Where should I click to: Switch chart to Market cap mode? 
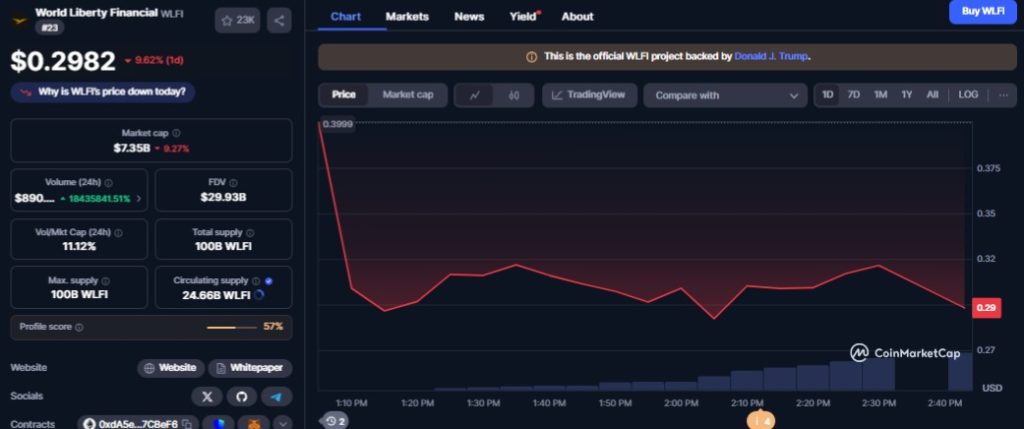pos(408,95)
